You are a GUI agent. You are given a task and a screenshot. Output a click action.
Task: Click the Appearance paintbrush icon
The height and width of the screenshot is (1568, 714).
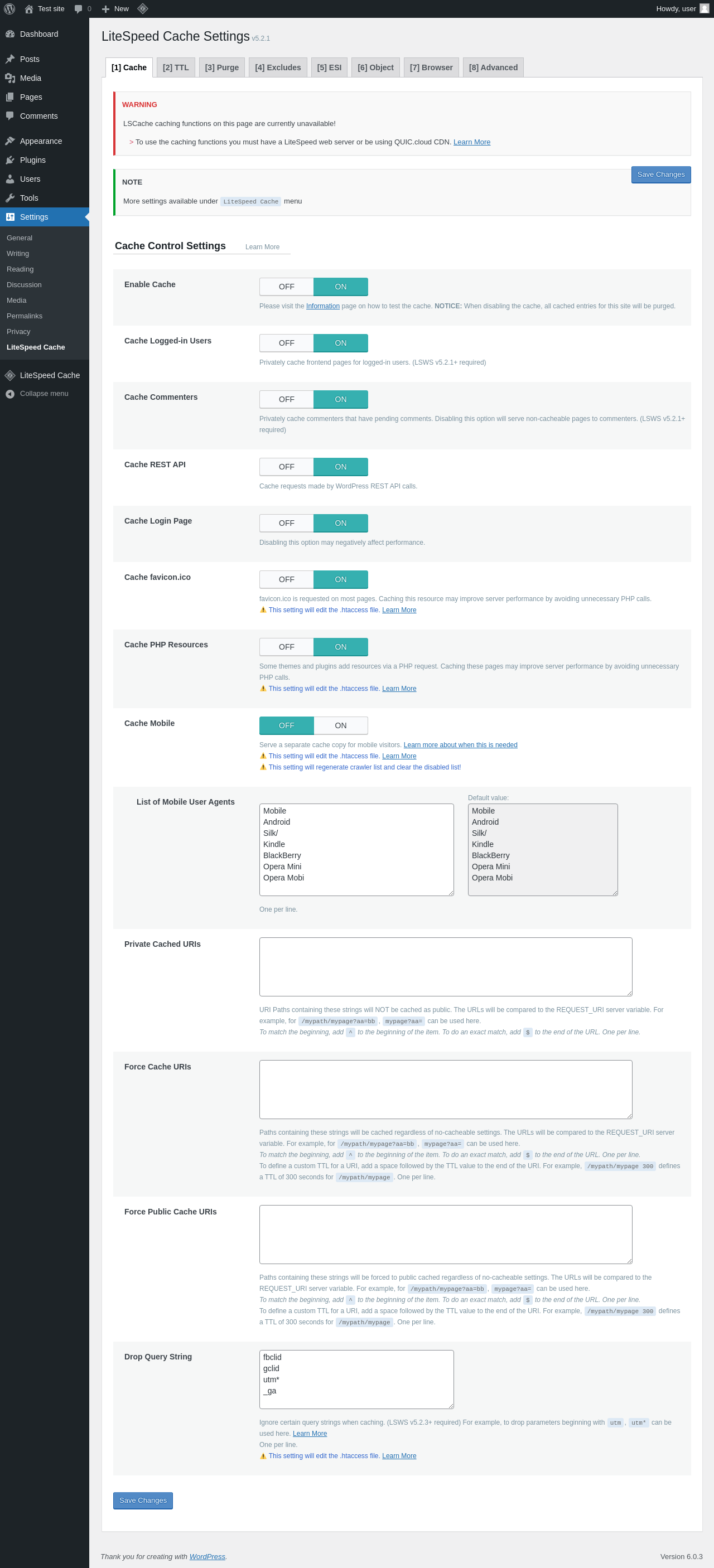pyautogui.click(x=9, y=141)
